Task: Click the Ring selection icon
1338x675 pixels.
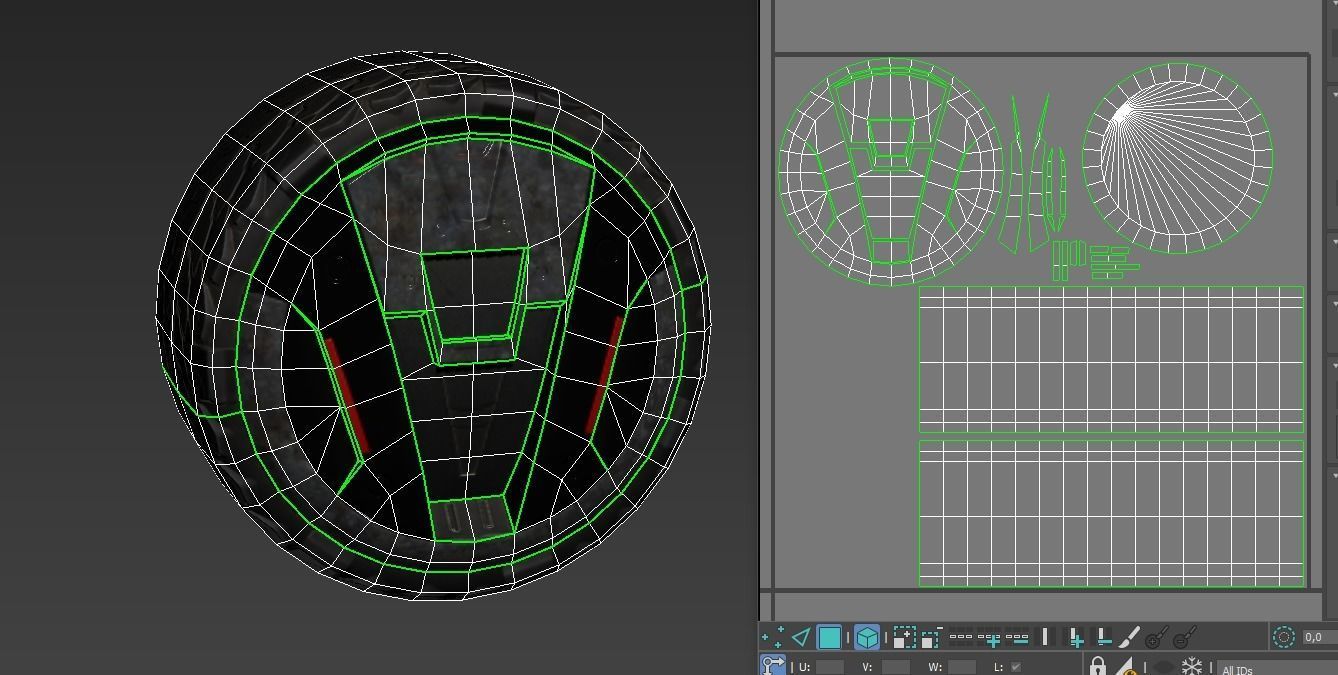Action: point(1046,637)
